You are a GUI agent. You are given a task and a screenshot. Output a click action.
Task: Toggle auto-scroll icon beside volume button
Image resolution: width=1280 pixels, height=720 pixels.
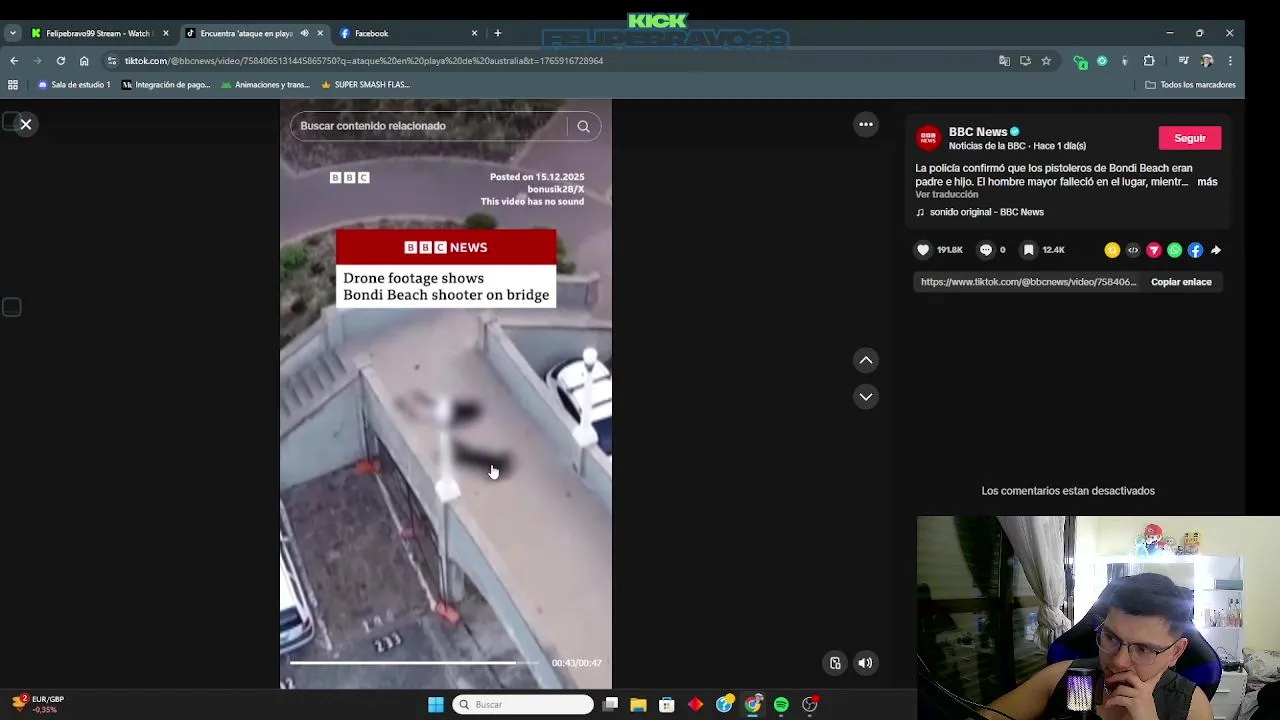tap(835, 663)
